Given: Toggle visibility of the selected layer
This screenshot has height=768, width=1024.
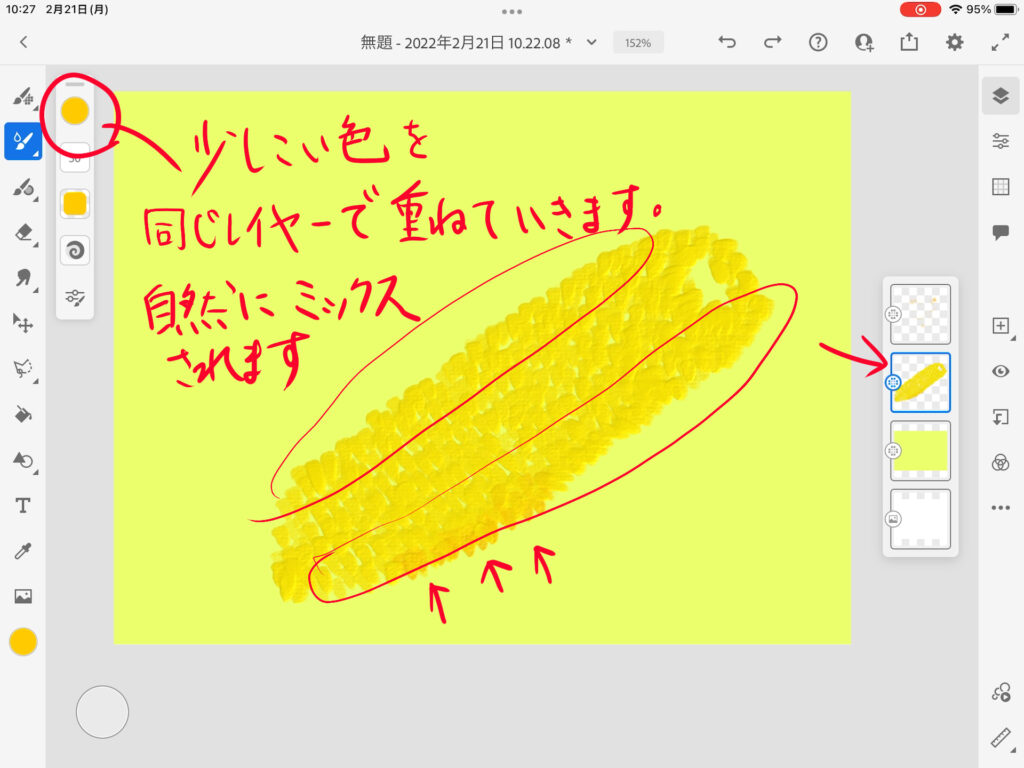Looking at the screenshot, I should [x=1000, y=371].
